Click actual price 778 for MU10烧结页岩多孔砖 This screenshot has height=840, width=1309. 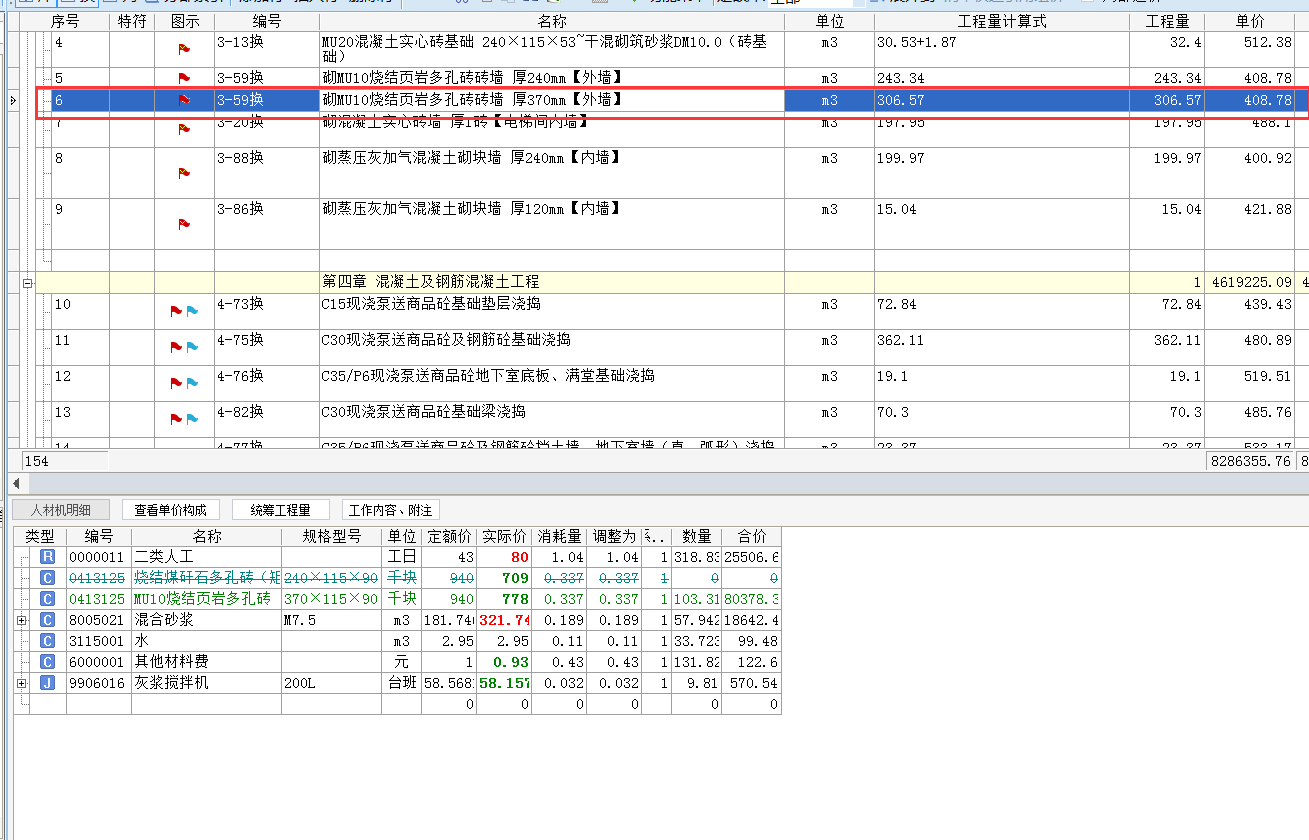(x=503, y=599)
